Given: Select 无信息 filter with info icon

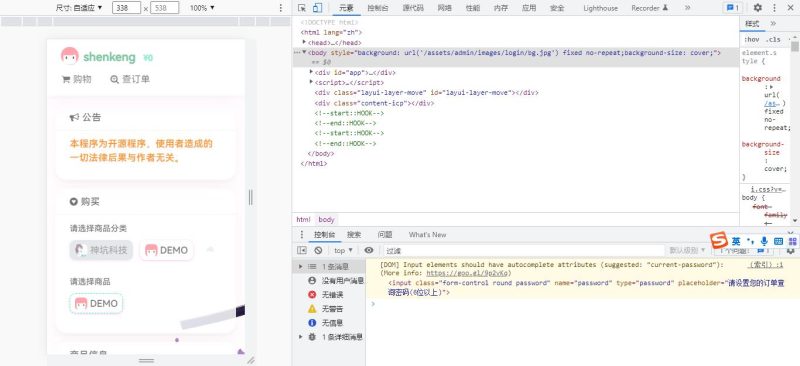Looking at the screenshot, I should click(326, 323).
